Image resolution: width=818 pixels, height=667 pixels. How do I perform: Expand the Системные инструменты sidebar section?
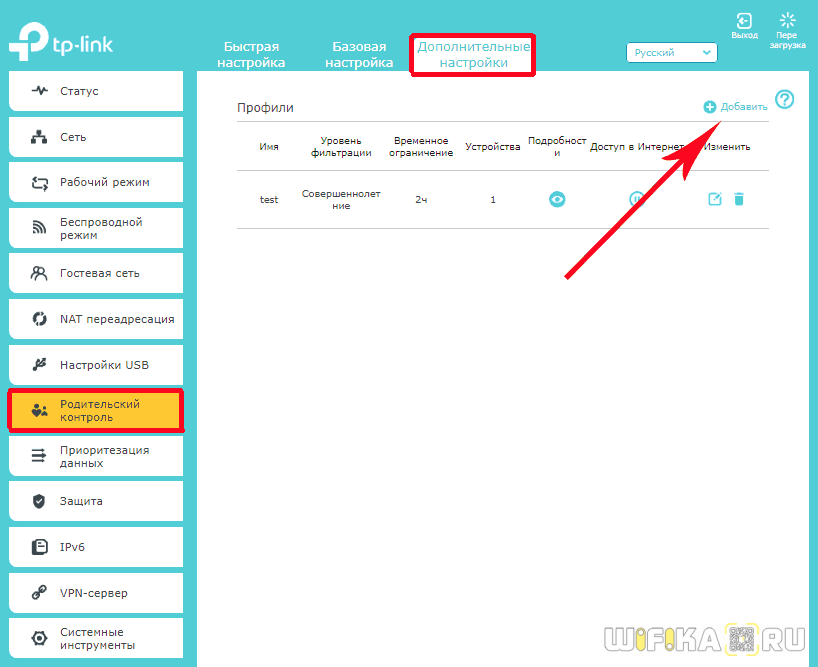pyautogui.click(x=95, y=639)
